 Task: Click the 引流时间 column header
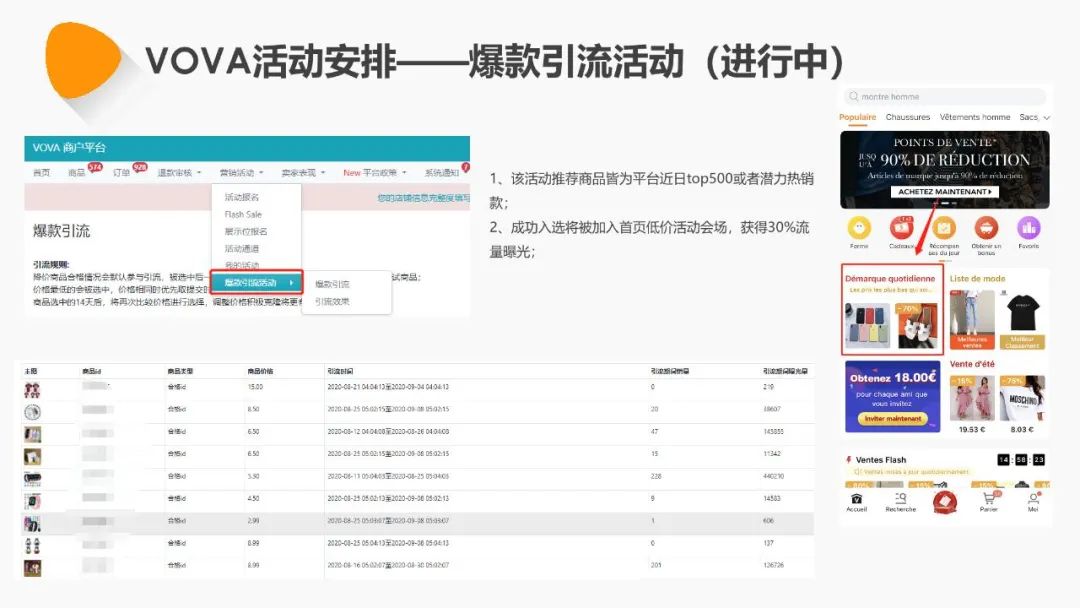pyautogui.click(x=340, y=371)
